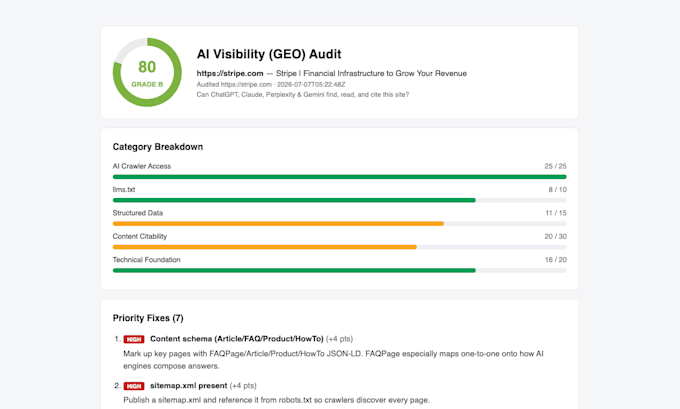Viewport: 680px width, 409px height.
Task: Select the llms.txt category label
Action: tap(124, 190)
